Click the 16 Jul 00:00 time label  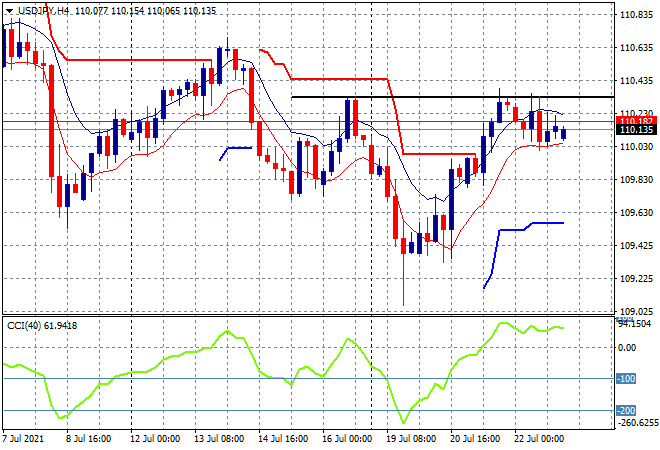point(347,439)
